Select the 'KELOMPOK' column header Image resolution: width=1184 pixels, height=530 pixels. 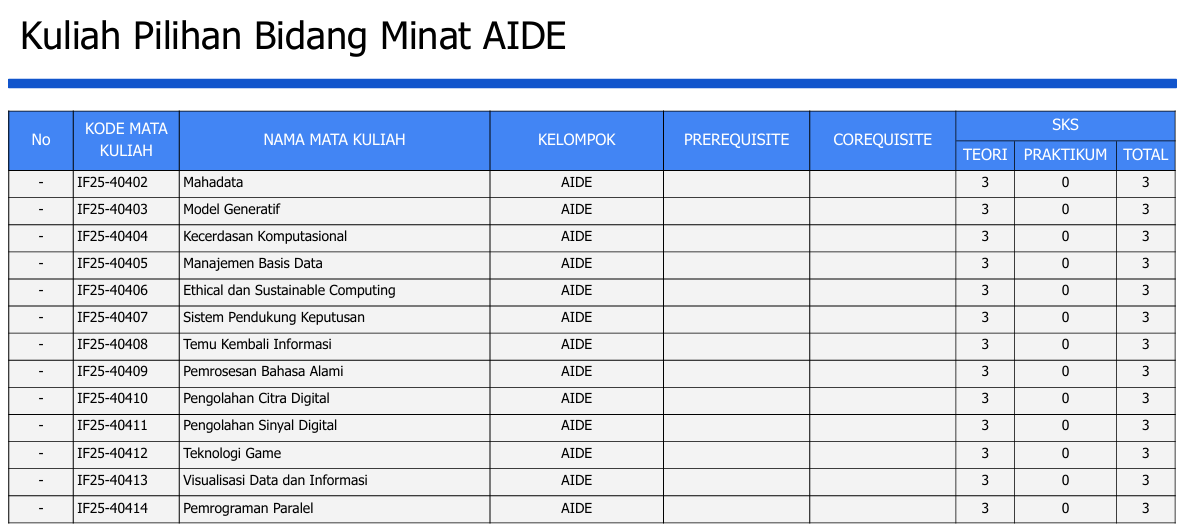point(576,140)
